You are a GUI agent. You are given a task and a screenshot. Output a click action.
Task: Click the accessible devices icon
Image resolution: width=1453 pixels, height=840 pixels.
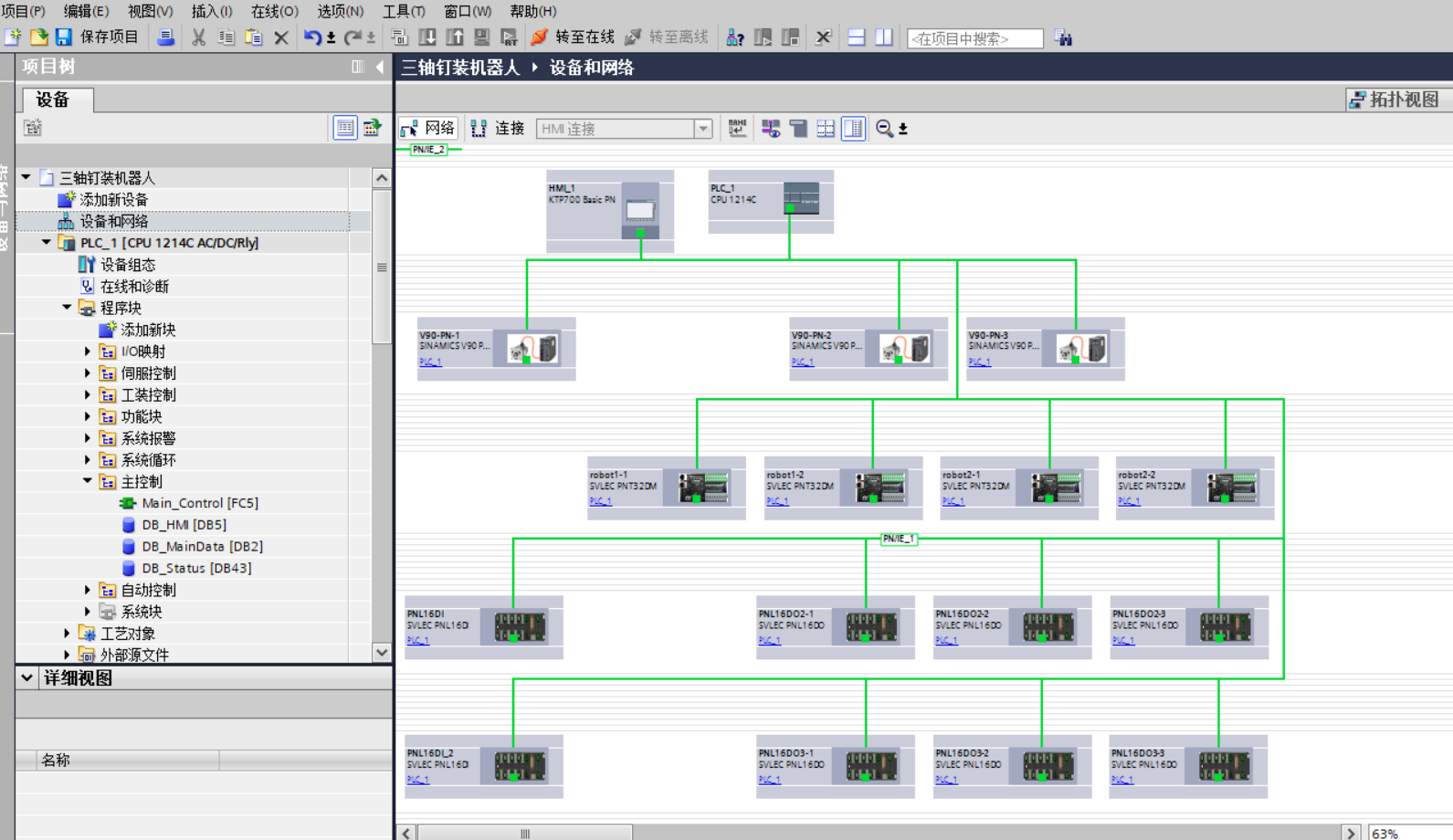click(x=734, y=37)
